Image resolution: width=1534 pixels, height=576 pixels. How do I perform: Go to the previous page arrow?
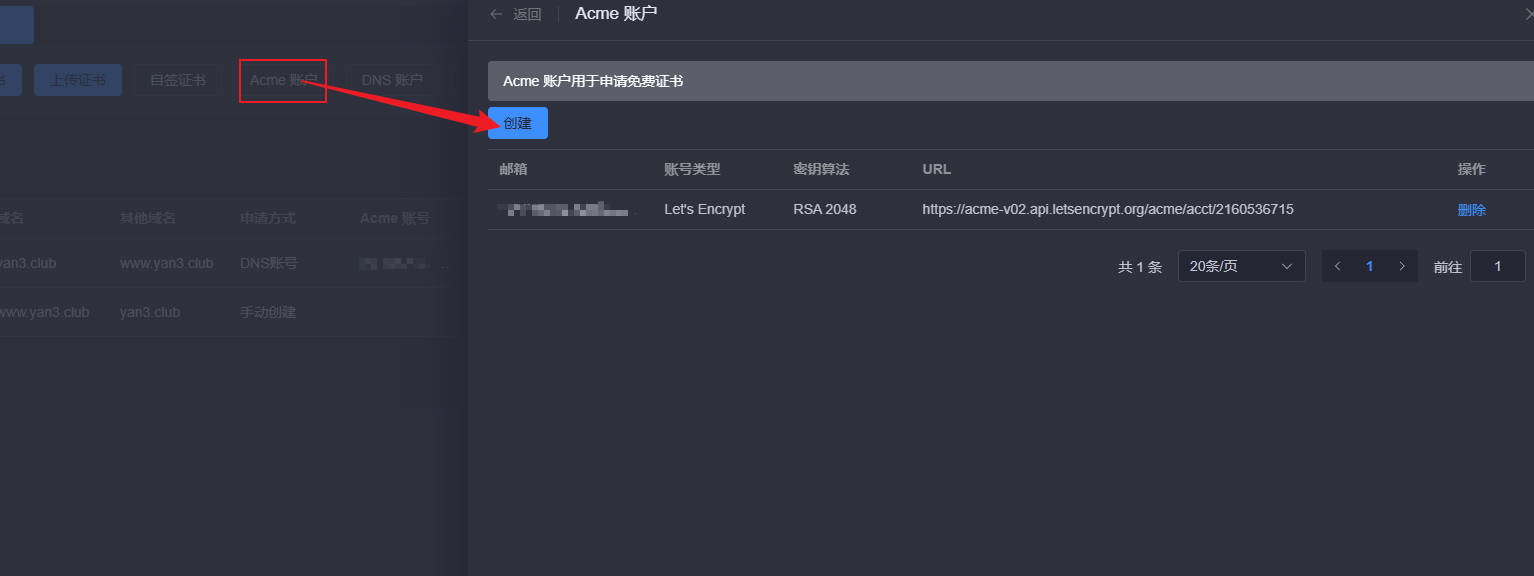[x=1338, y=266]
